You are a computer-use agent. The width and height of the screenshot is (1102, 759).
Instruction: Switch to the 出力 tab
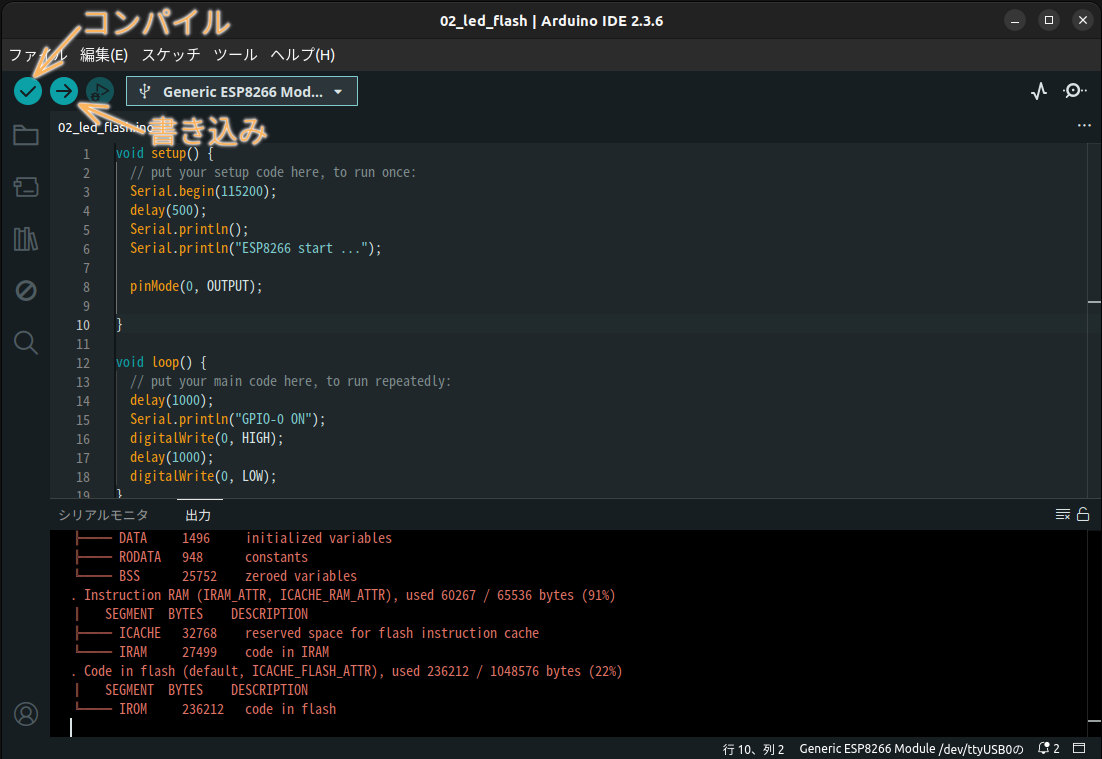197,514
